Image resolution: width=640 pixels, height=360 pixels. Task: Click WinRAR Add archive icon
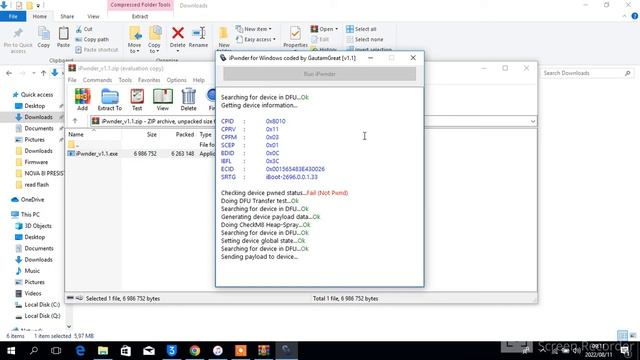[82, 99]
